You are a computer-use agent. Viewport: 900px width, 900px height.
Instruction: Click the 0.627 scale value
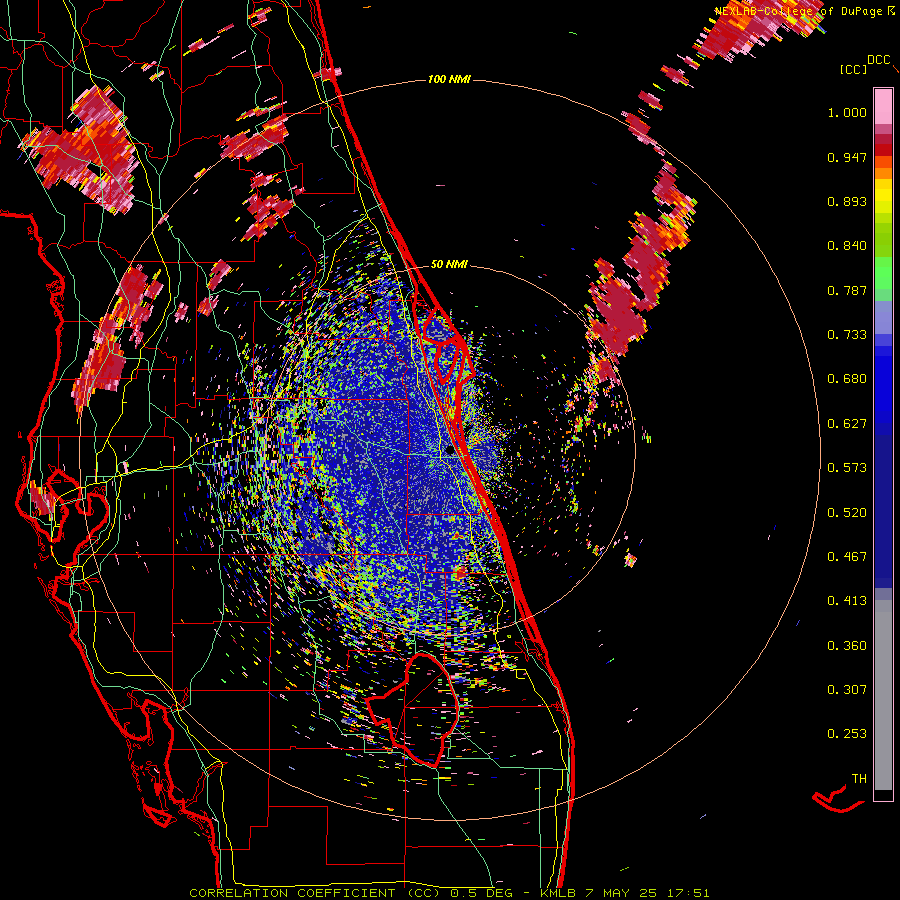847,424
